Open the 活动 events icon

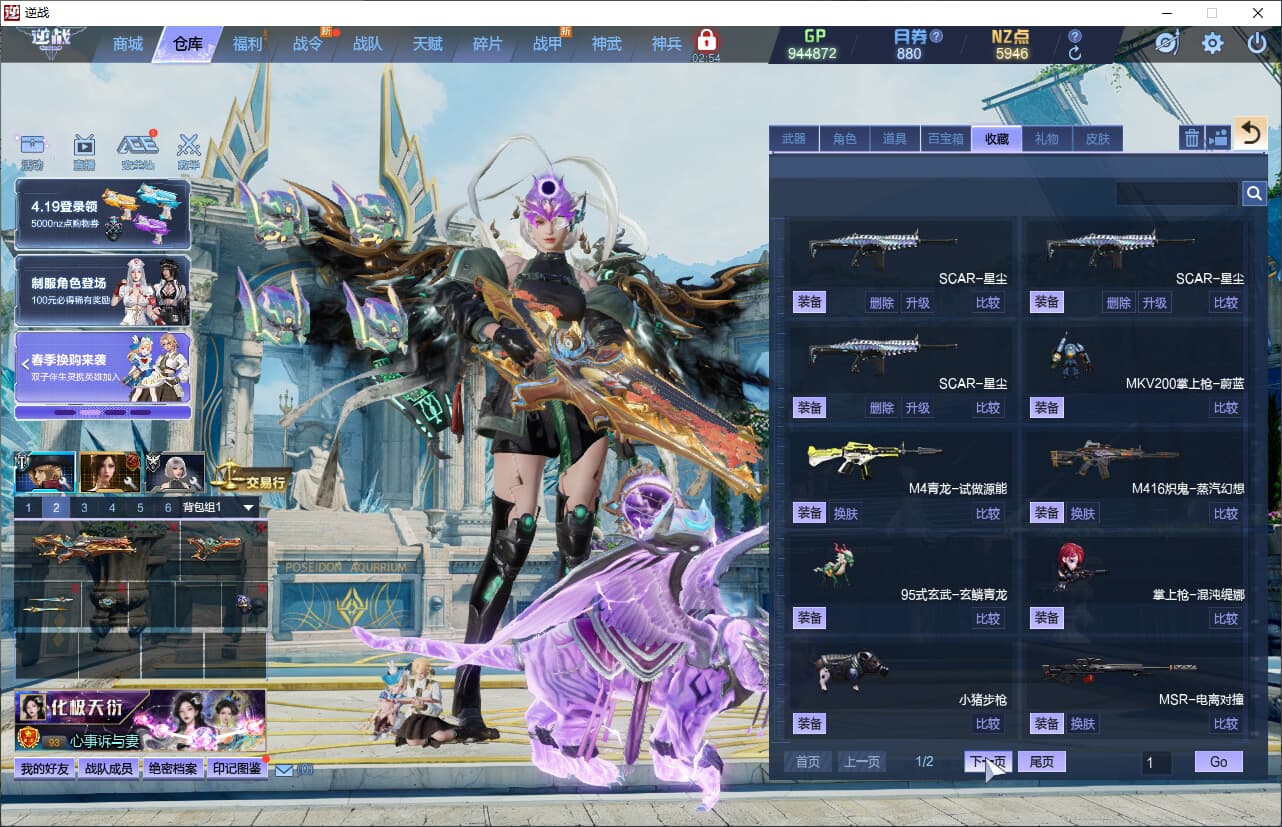coord(33,151)
